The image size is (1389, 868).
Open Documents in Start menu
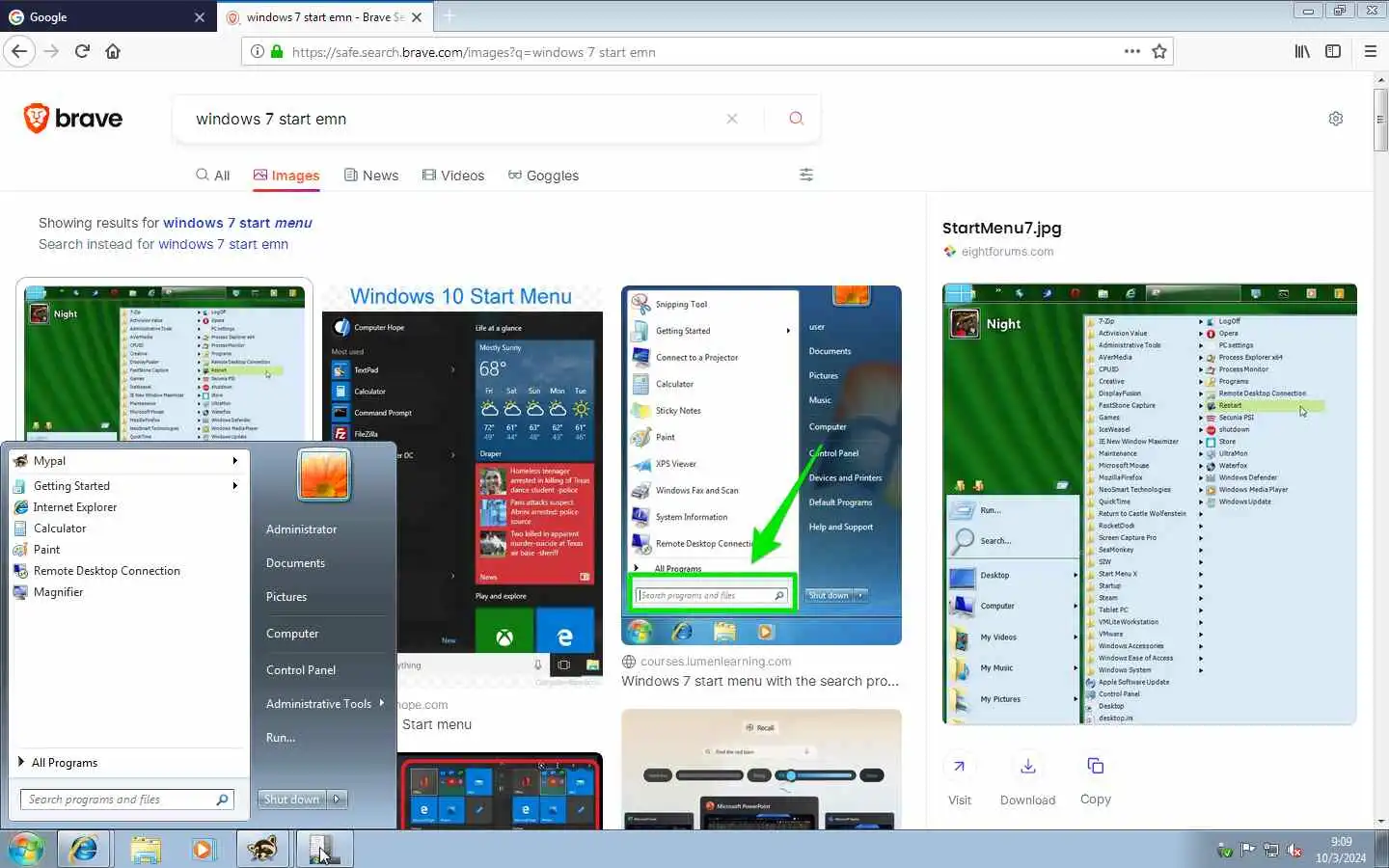pos(295,563)
